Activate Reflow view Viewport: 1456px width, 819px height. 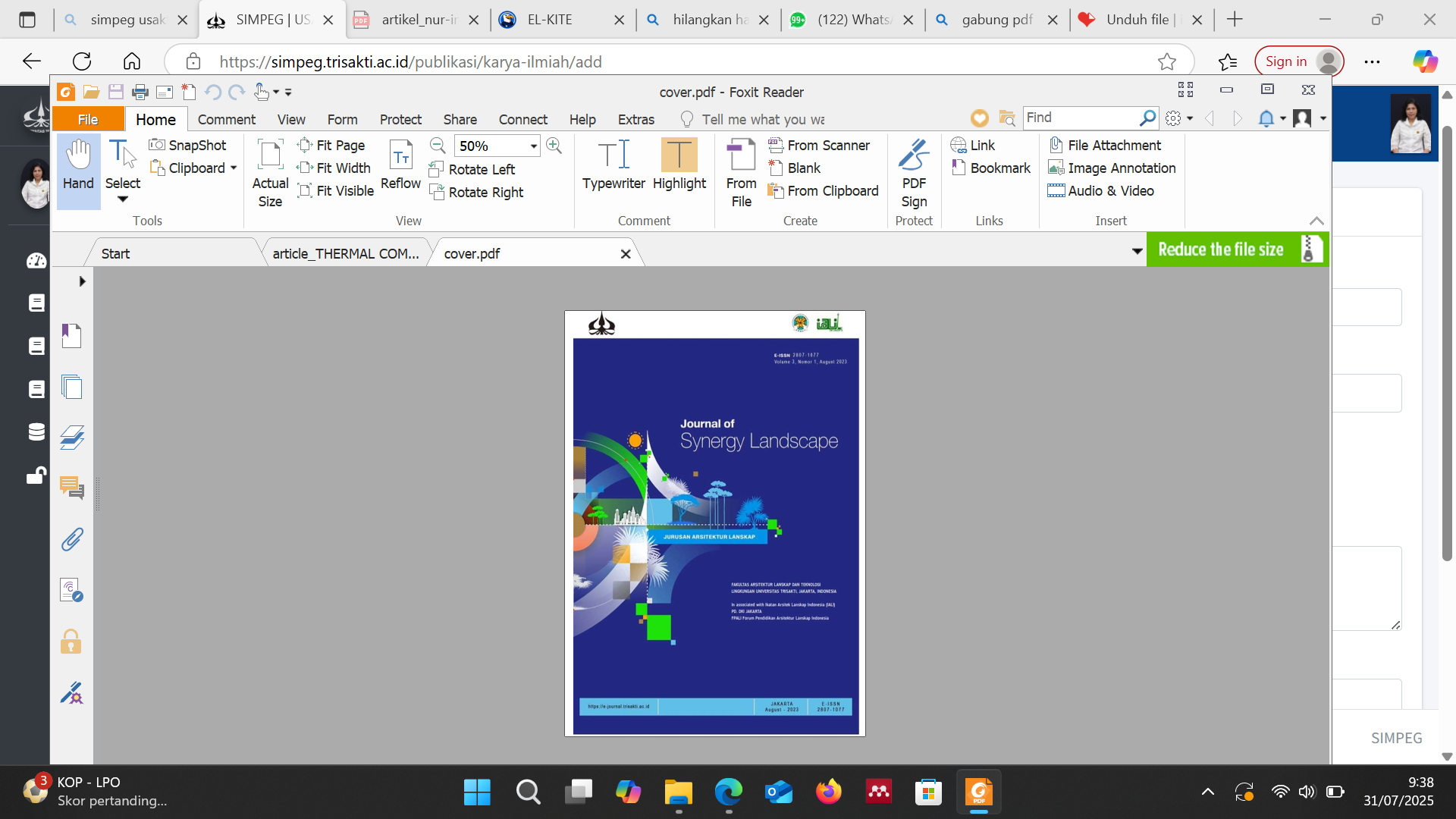(400, 165)
